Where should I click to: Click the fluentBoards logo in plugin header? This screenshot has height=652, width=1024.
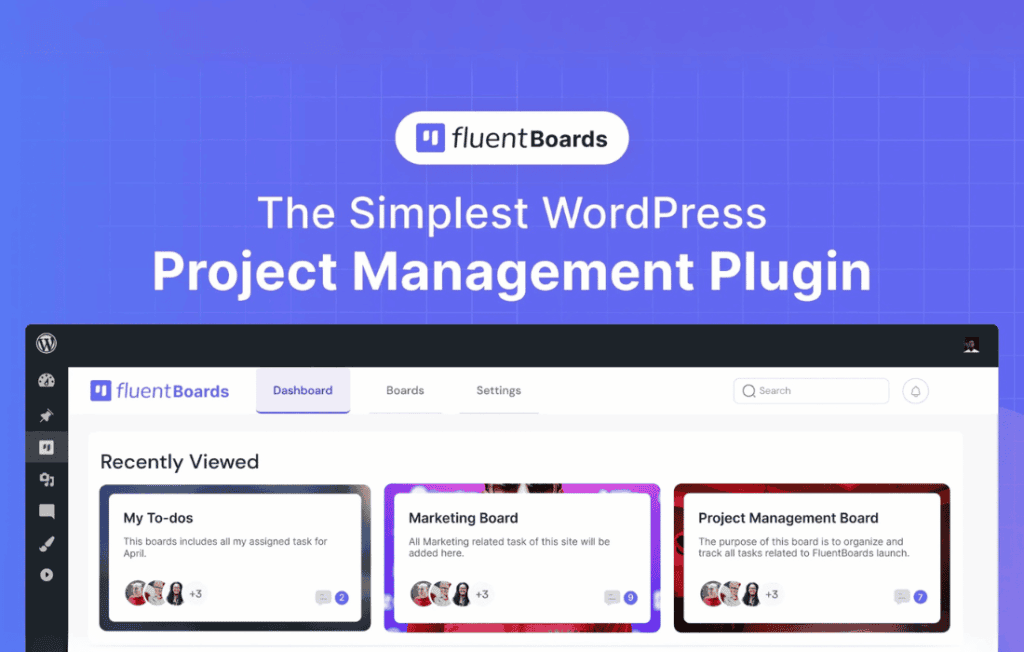159,391
